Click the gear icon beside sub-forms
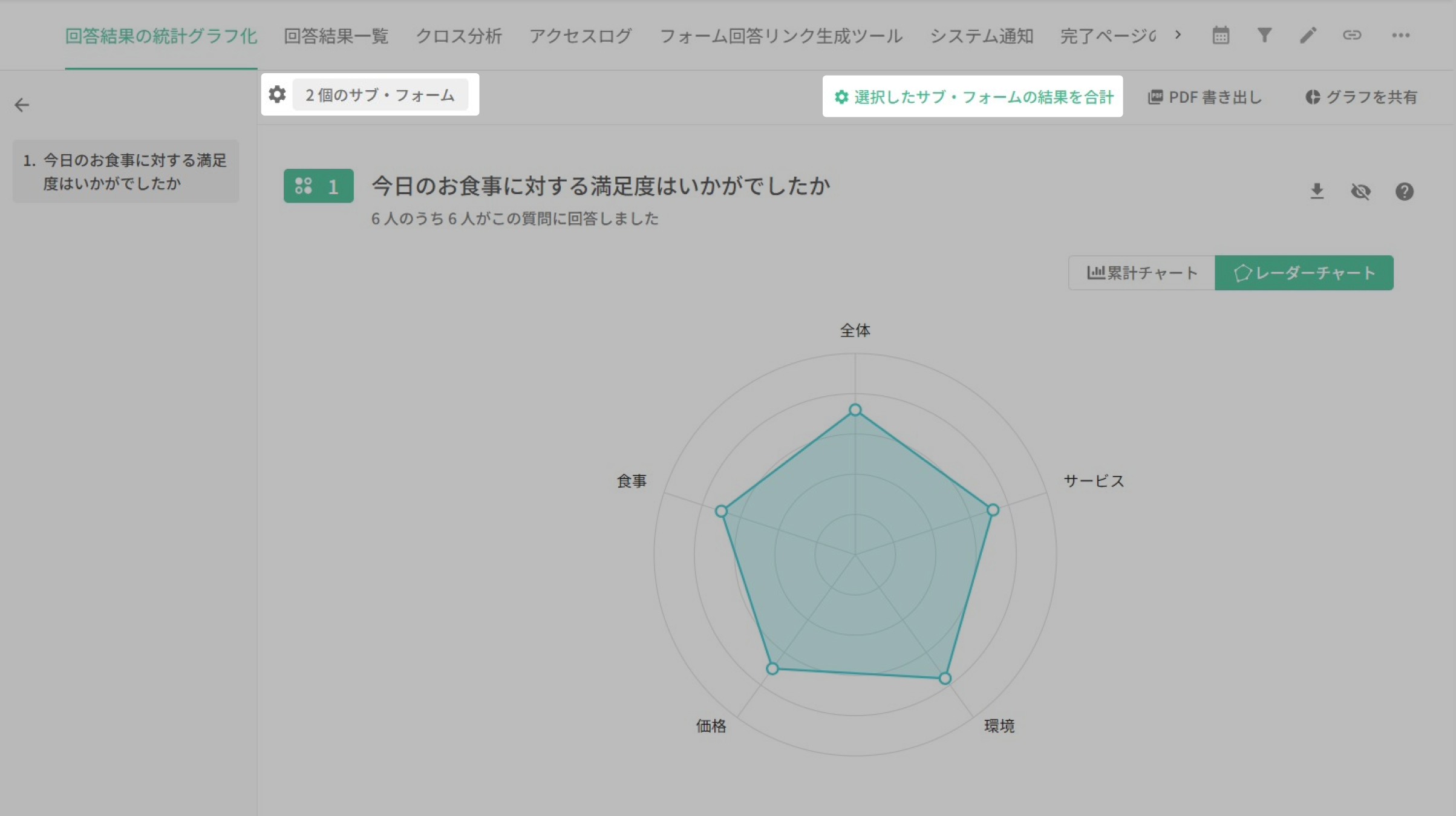 tap(277, 94)
